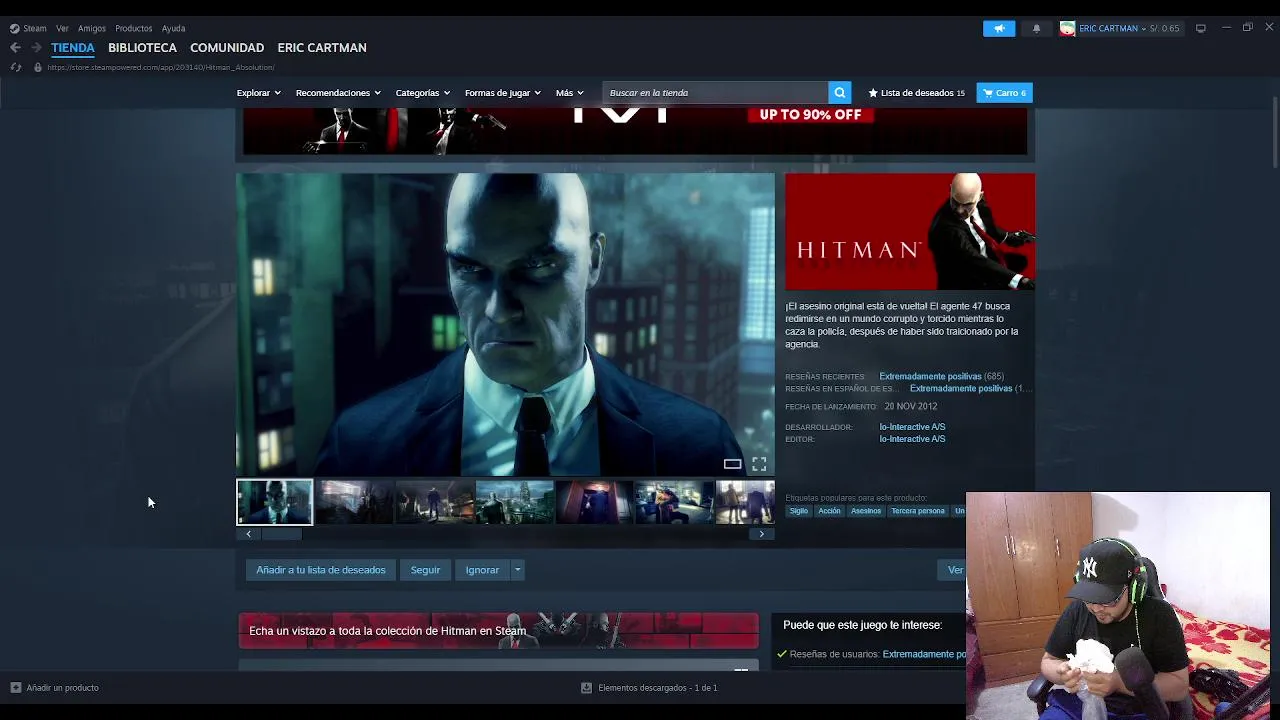Select the TIENDA tab

coord(73,47)
